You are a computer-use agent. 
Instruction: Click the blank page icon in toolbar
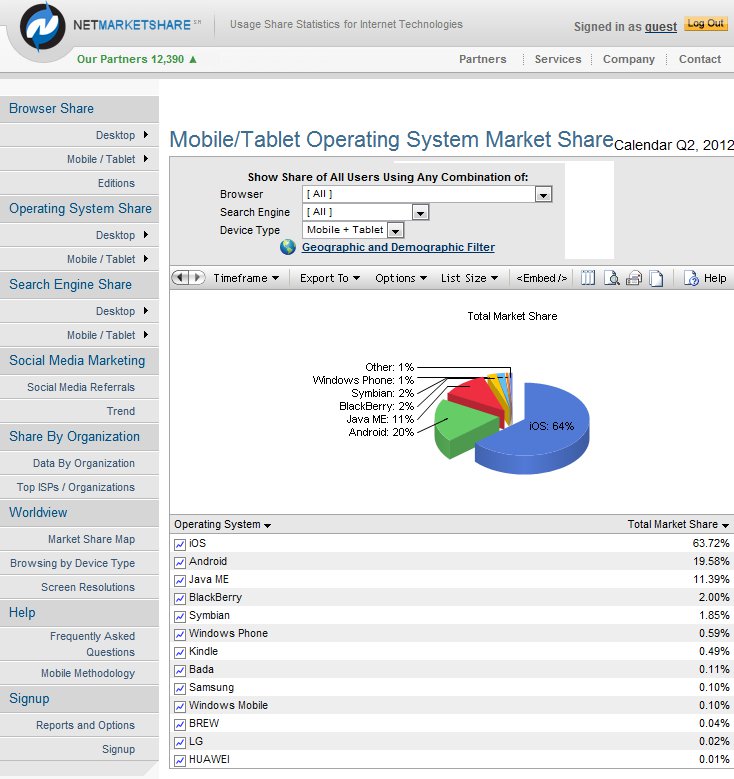click(656, 278)
